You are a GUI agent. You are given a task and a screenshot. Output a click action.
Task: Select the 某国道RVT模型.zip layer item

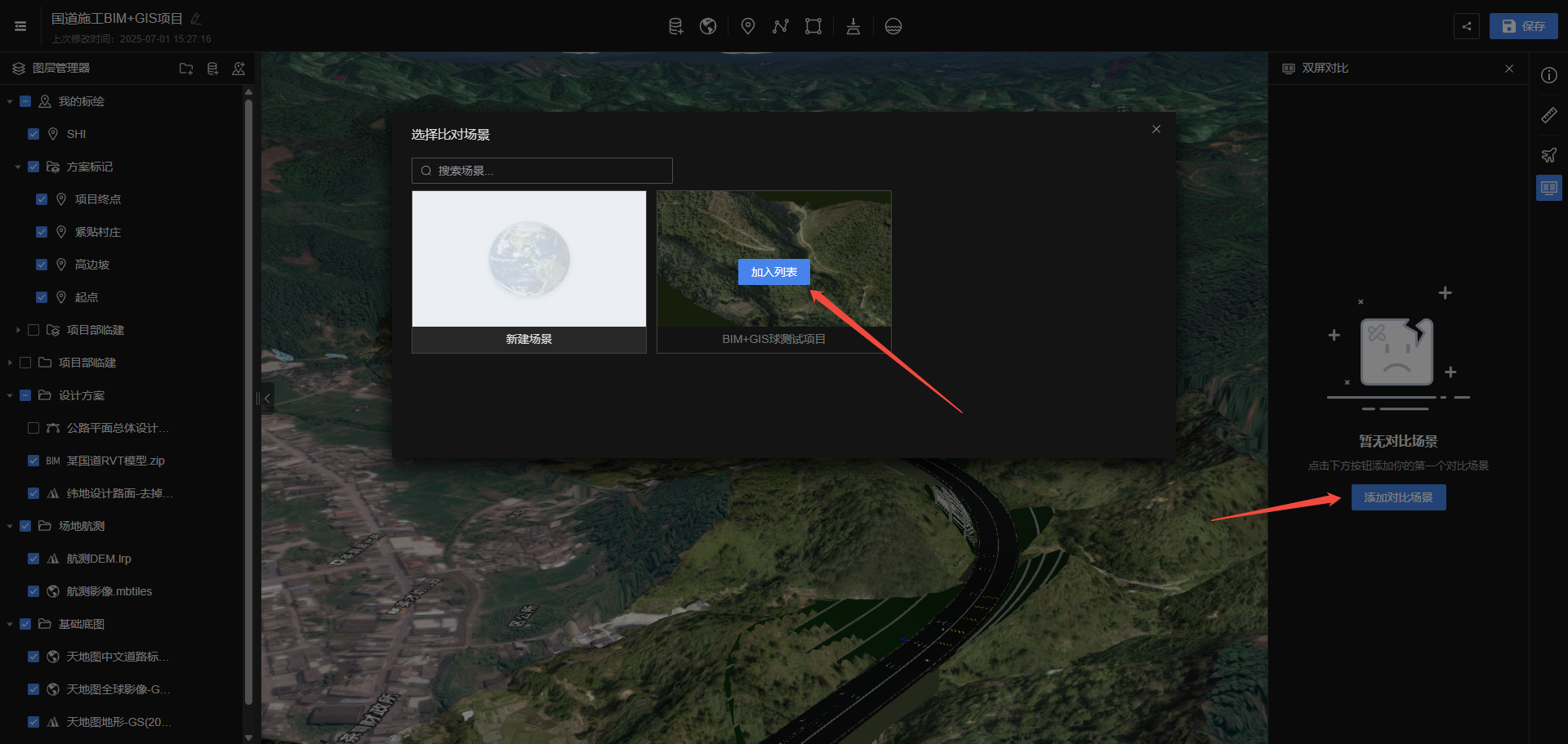point(115,461)
